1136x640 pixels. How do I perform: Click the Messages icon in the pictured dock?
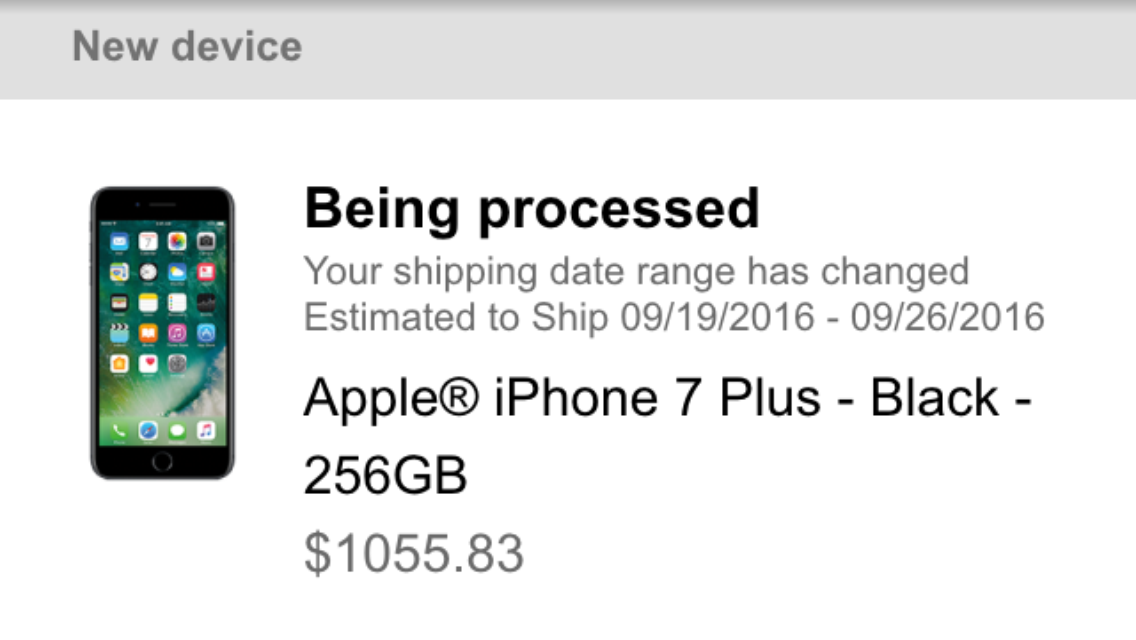tap(177, 431)
